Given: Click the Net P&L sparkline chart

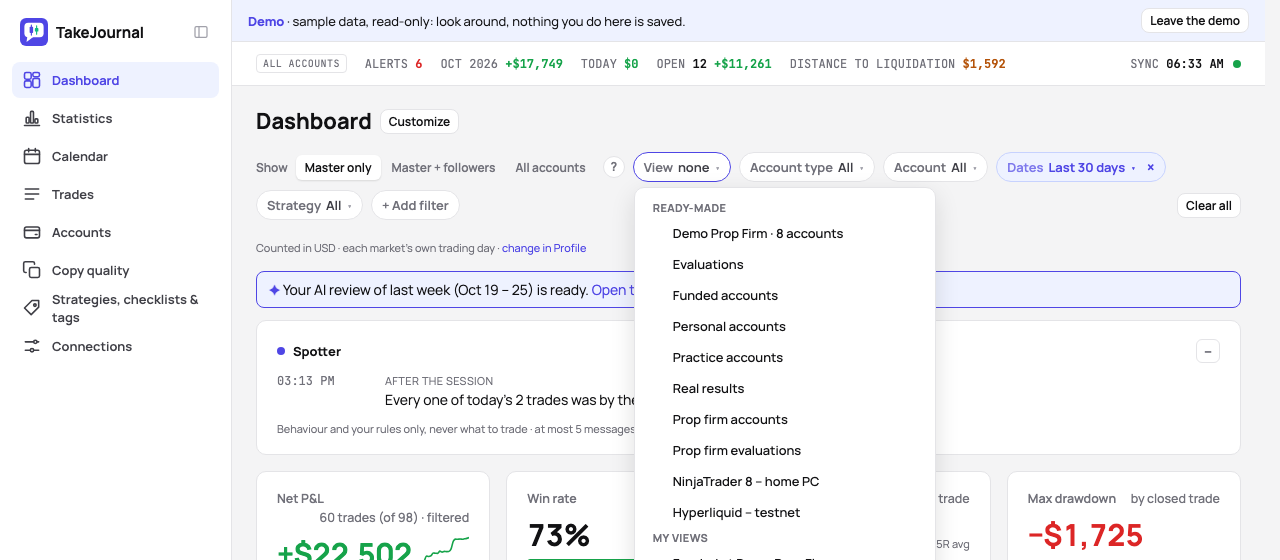Looking at the screenshot, I should click(x=446, y=548).
